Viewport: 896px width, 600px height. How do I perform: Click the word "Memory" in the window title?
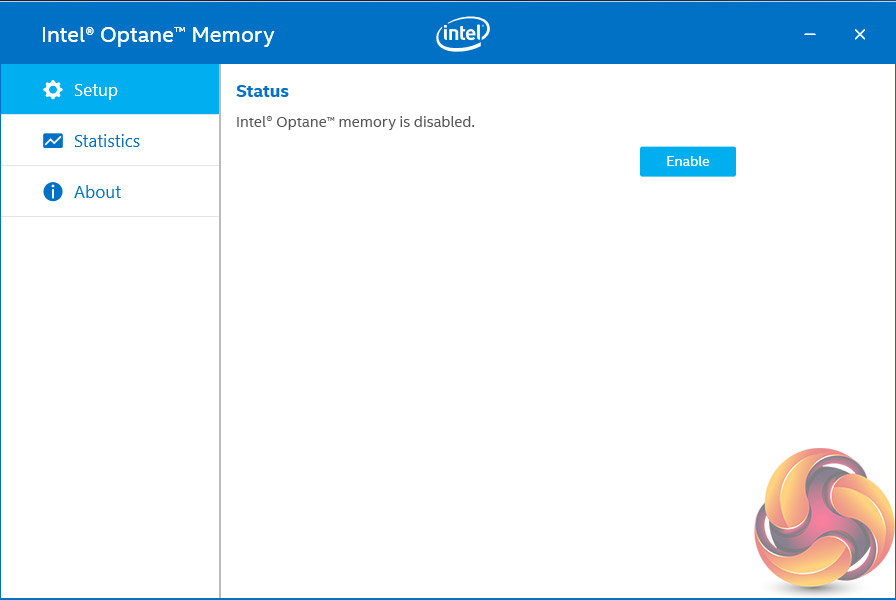pos(233,35)
